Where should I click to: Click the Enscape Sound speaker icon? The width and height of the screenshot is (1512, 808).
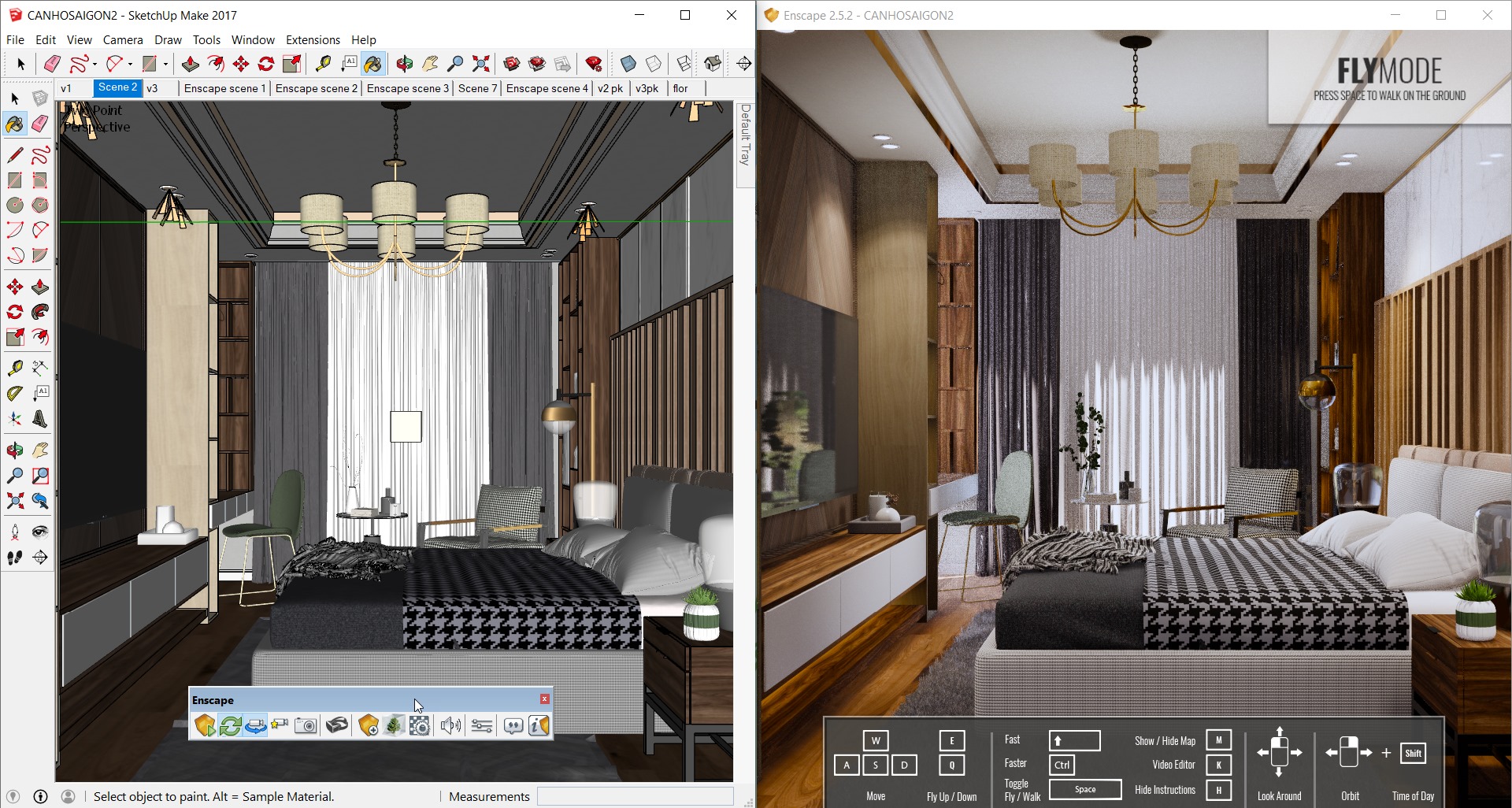click(x=450, y=725)
